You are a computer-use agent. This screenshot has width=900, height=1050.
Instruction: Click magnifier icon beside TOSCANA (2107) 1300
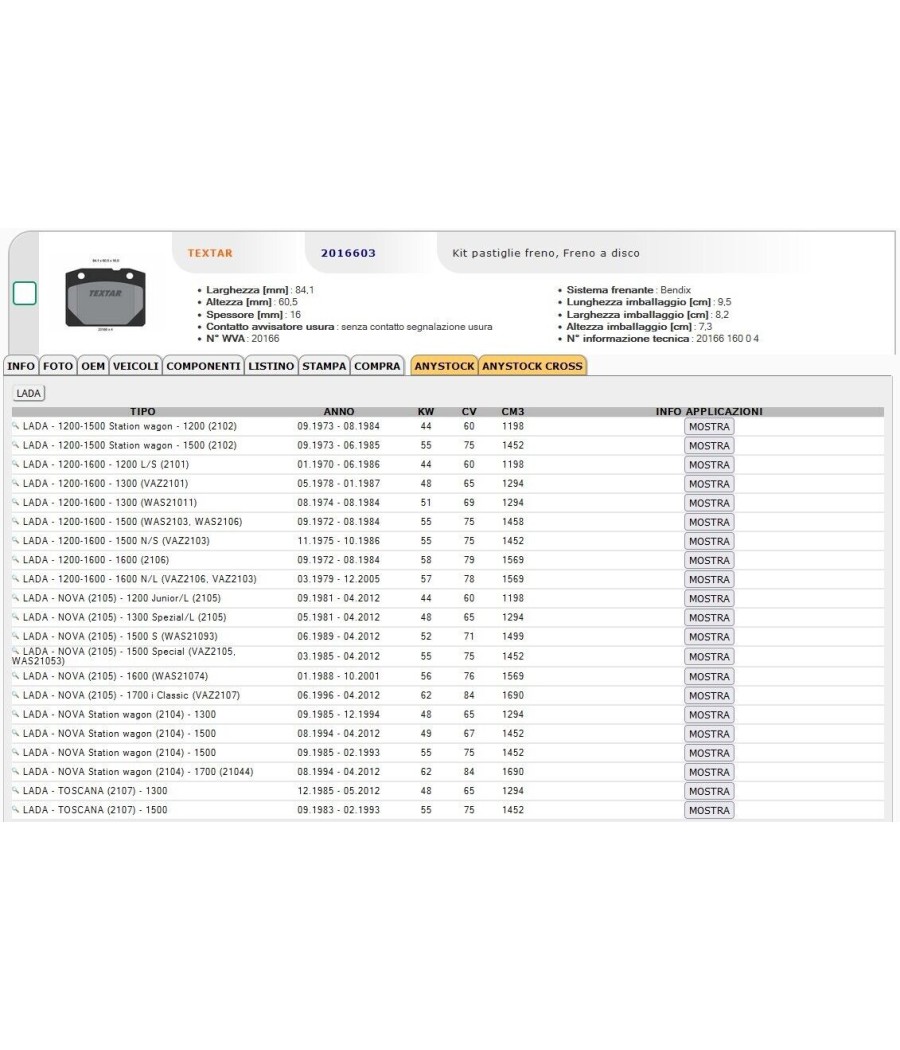tap(16, 790)
